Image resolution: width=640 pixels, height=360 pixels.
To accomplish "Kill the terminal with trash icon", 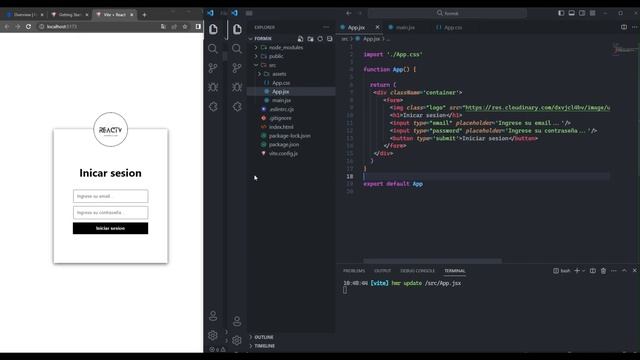I will pos(603,271).
